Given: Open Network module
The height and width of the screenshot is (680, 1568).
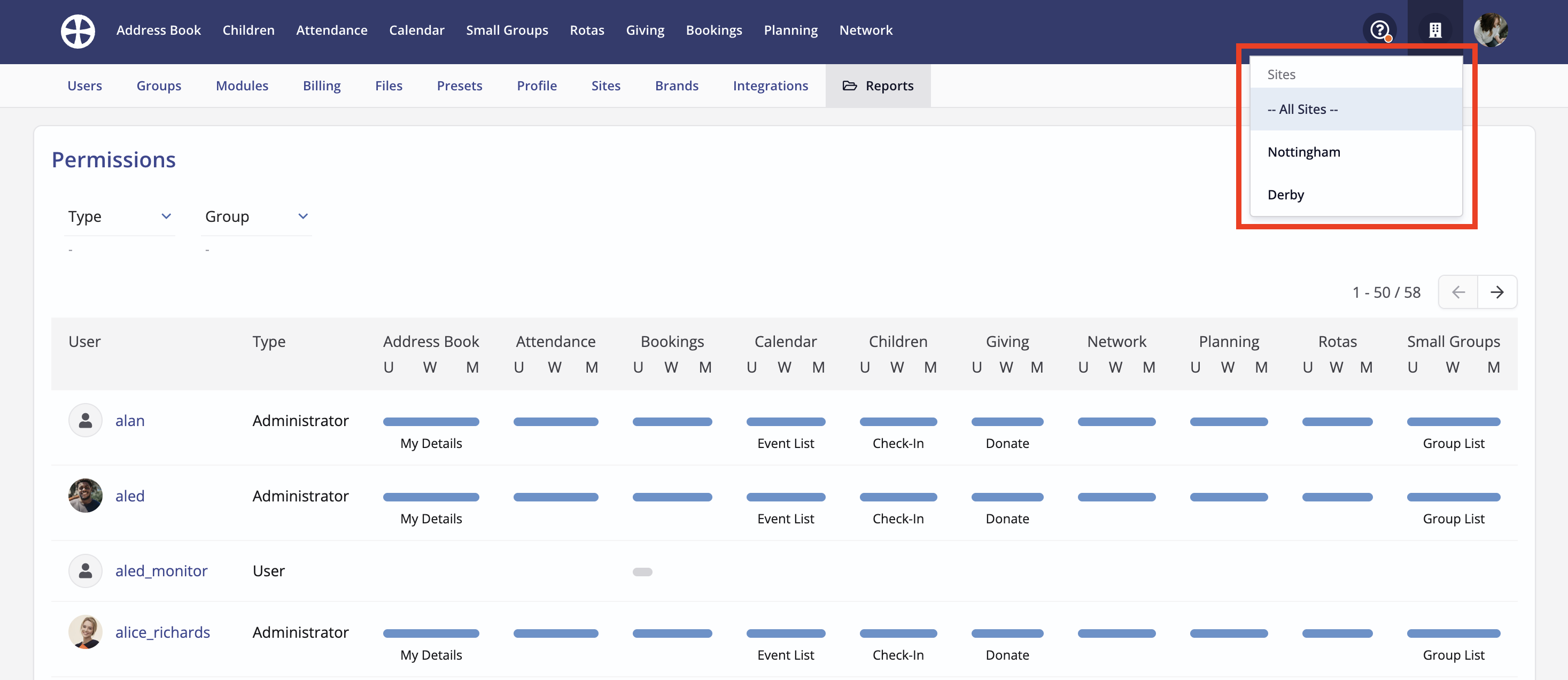Looking at the screenshot, I should (866, 30).
